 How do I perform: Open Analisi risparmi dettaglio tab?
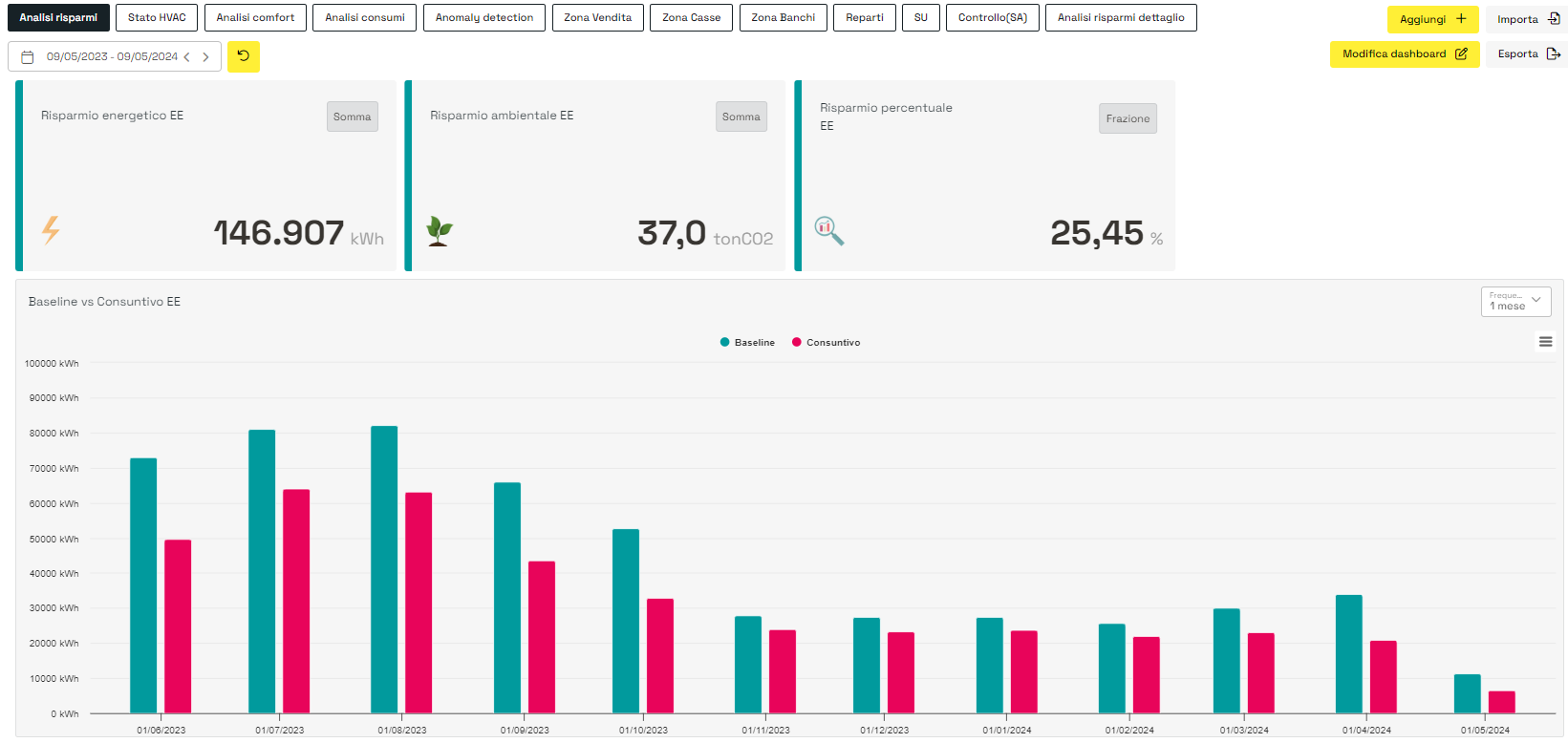pyautogui.click(x=1121, y=18)
